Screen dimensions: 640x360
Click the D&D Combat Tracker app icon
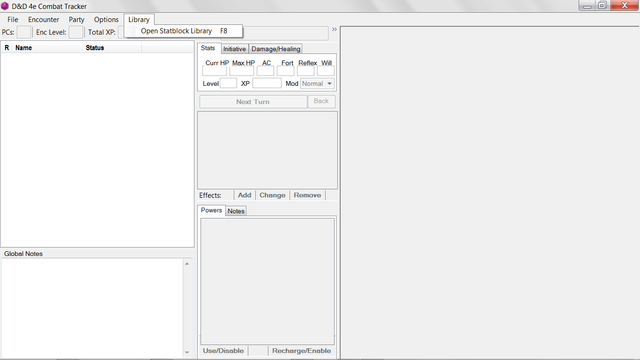(x=5, y=6)
